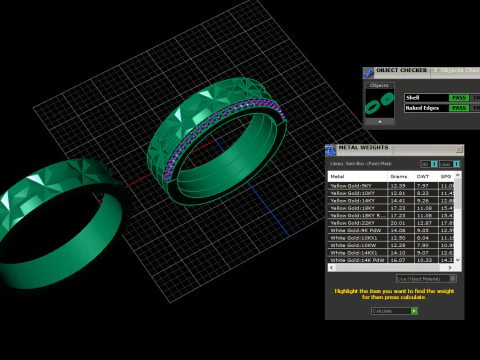Click the blue checkmark Object Checker icon
The height and width of the screenshot is (360, 480).
tap(369, 72)
